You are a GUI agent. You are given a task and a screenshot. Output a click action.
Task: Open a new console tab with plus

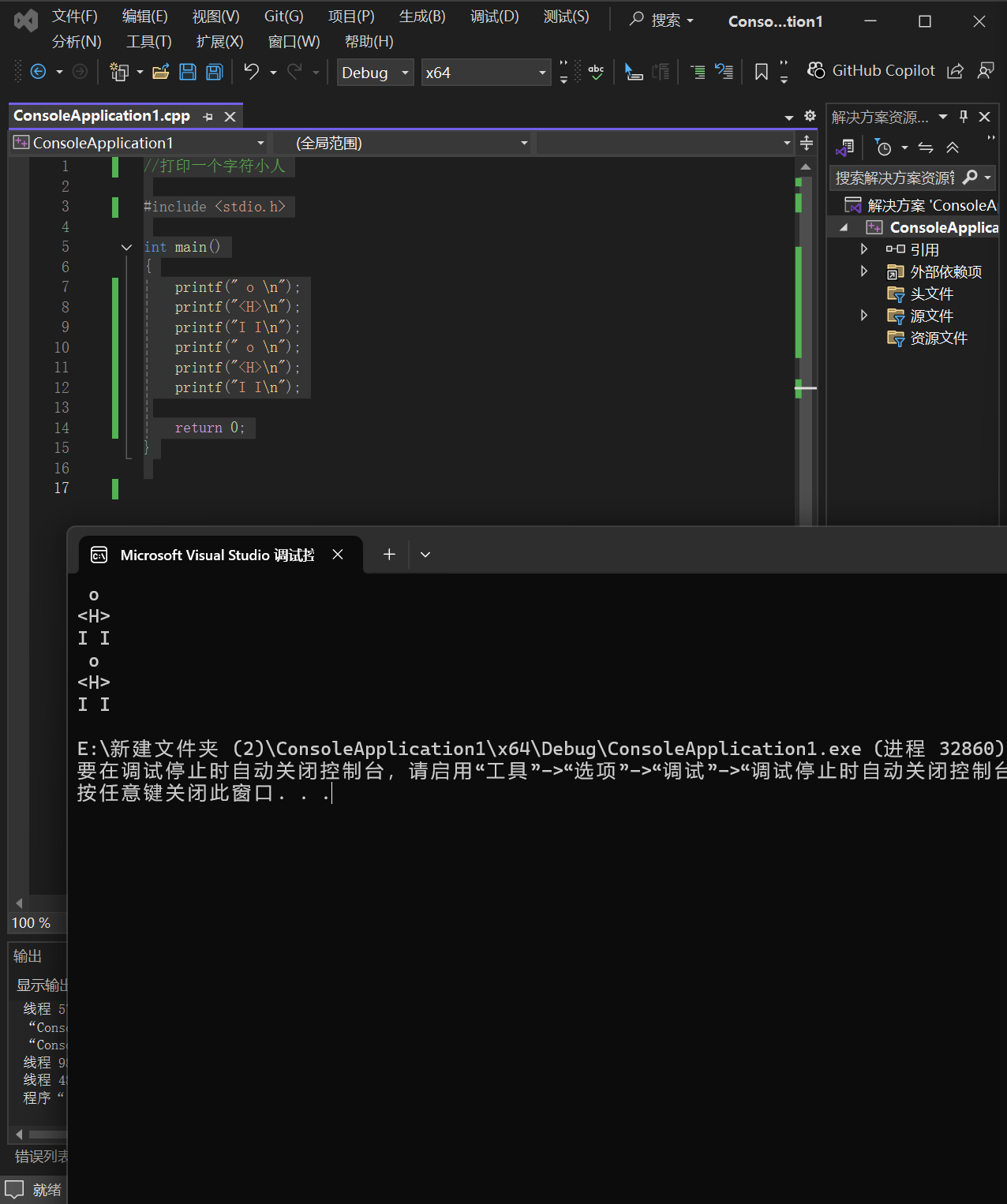click(389, 555)
